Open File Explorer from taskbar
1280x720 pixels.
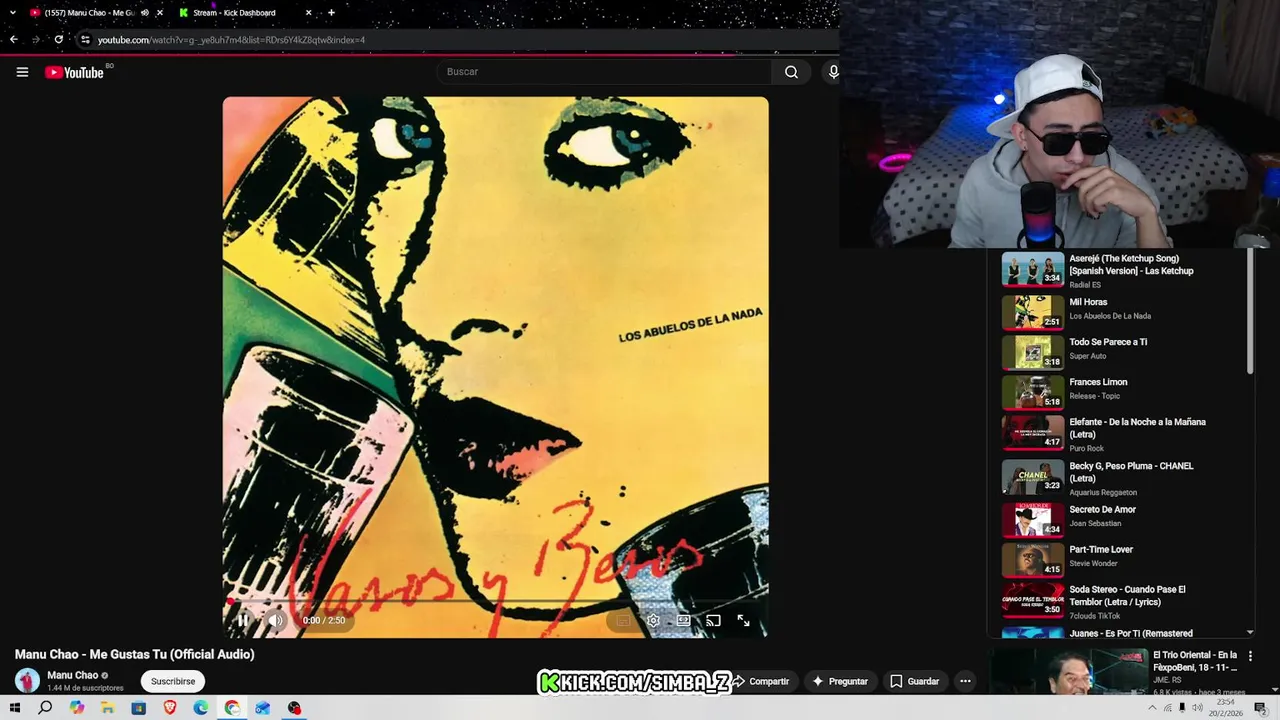tap(108, 708)
